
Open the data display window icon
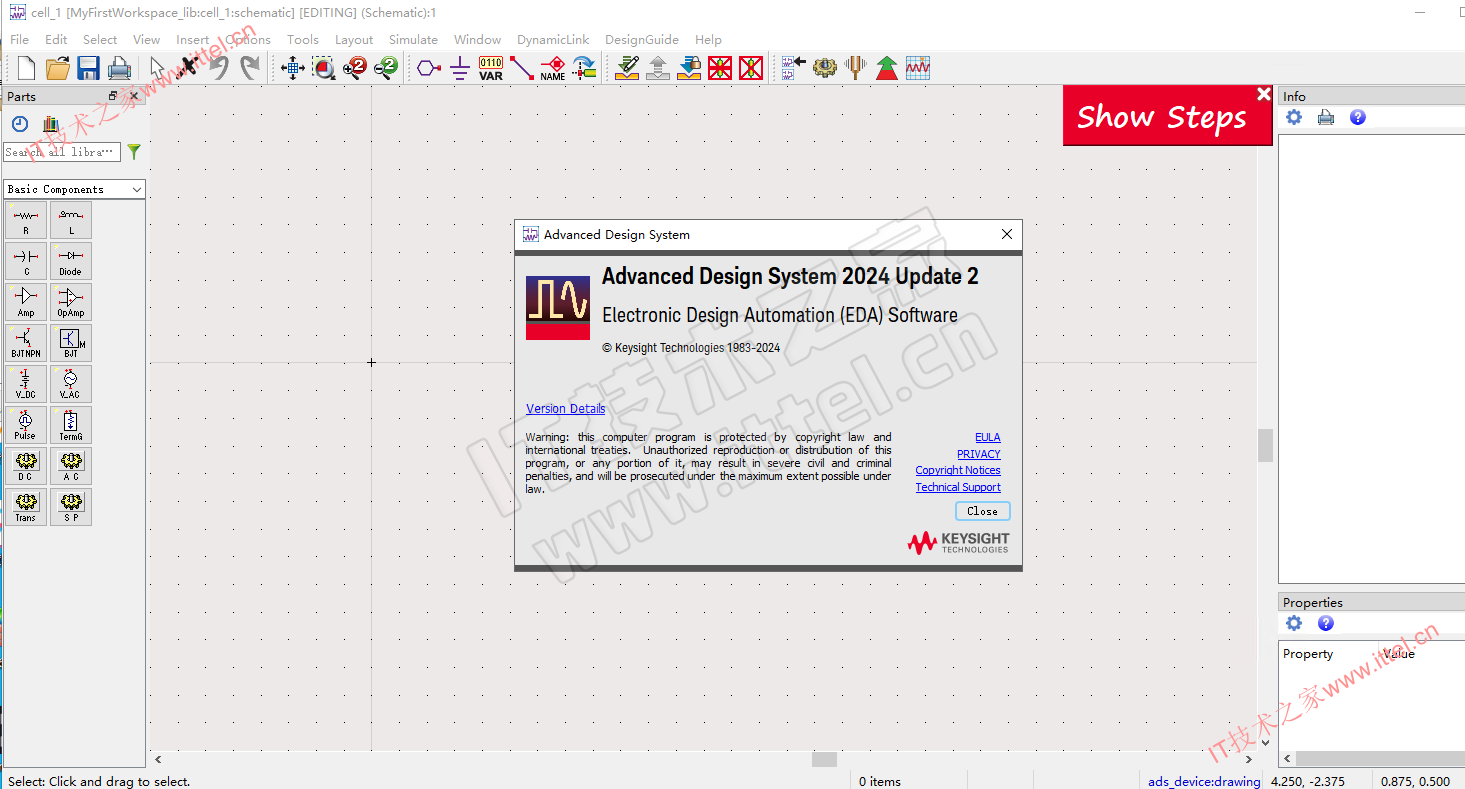918,68
